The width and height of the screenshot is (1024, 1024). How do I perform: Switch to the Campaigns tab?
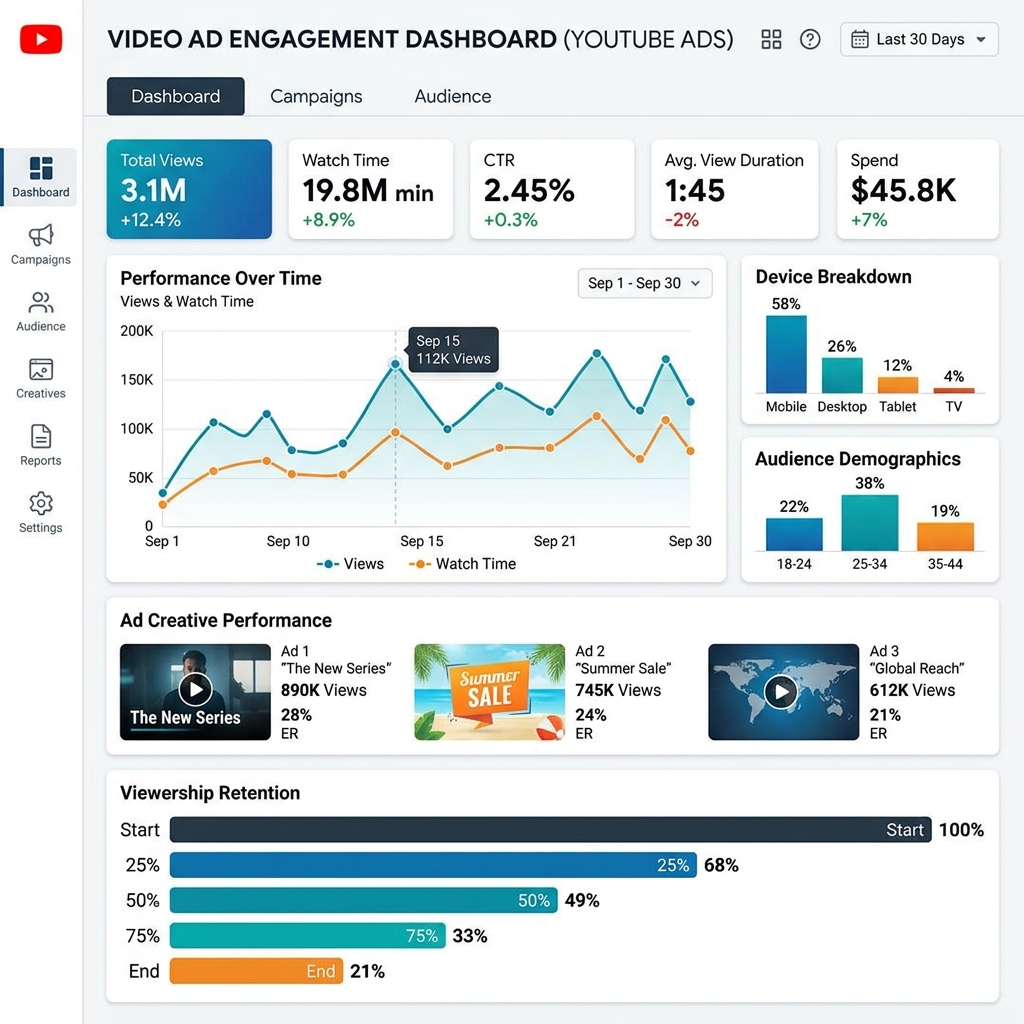point(316,96)
